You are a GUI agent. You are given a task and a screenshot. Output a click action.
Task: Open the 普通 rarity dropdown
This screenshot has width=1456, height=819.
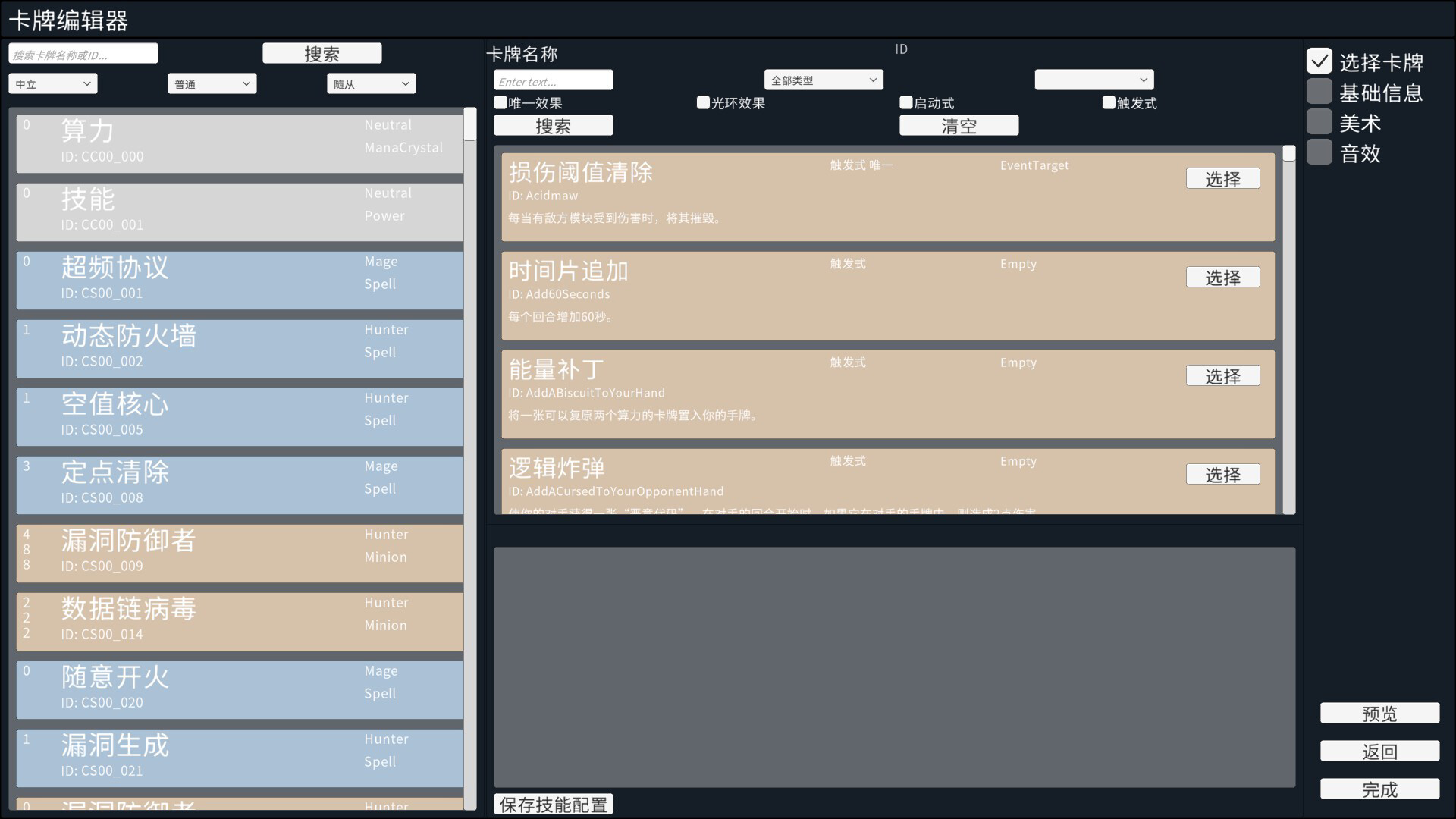point(212,83)
